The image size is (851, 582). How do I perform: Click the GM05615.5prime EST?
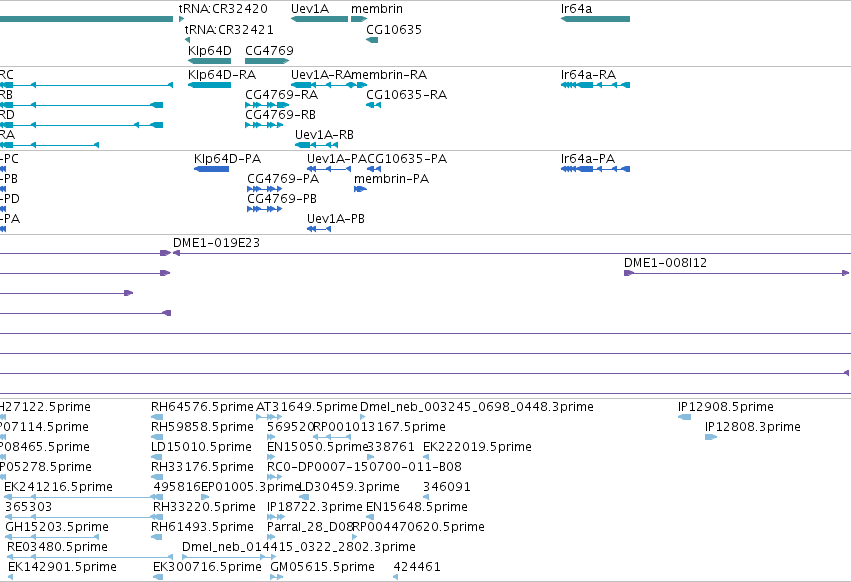point(277,578)
